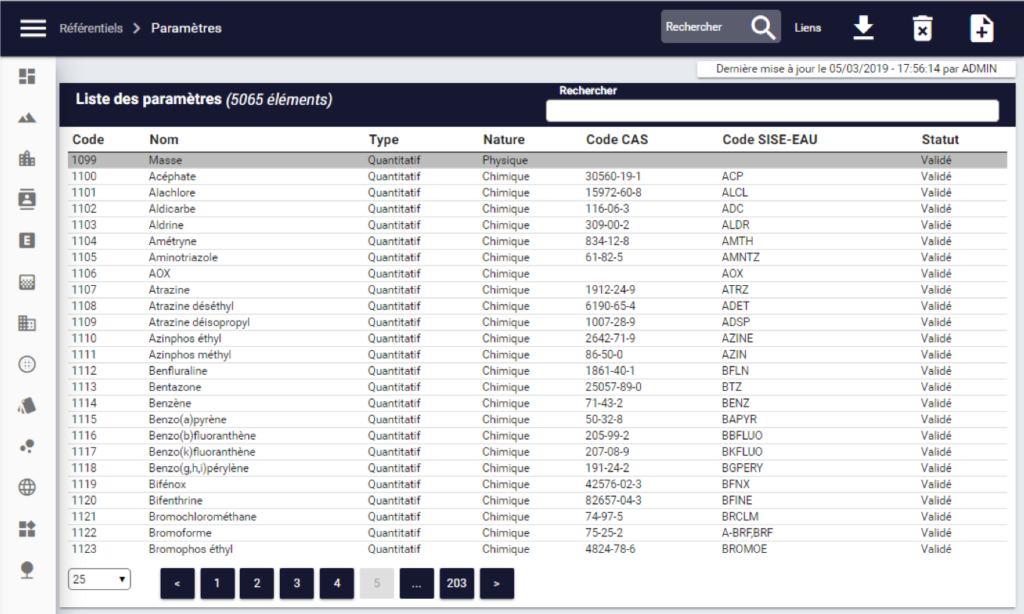Click the Benfluraline parameter name

point(178,370)
